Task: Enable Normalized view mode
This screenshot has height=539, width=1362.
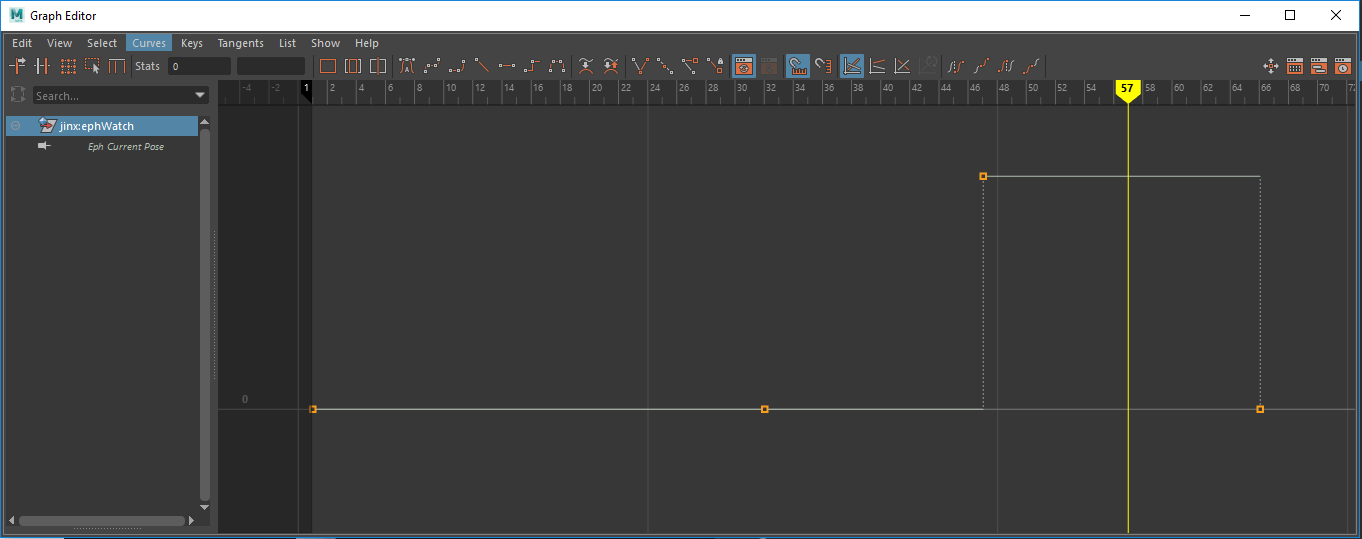Action: click(x=902, y=66)
